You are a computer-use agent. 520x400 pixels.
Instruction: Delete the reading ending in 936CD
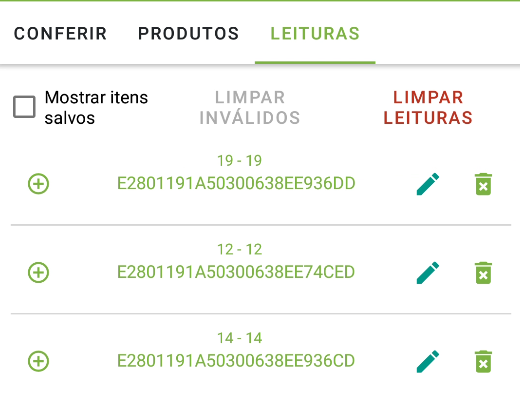point(483,361)
